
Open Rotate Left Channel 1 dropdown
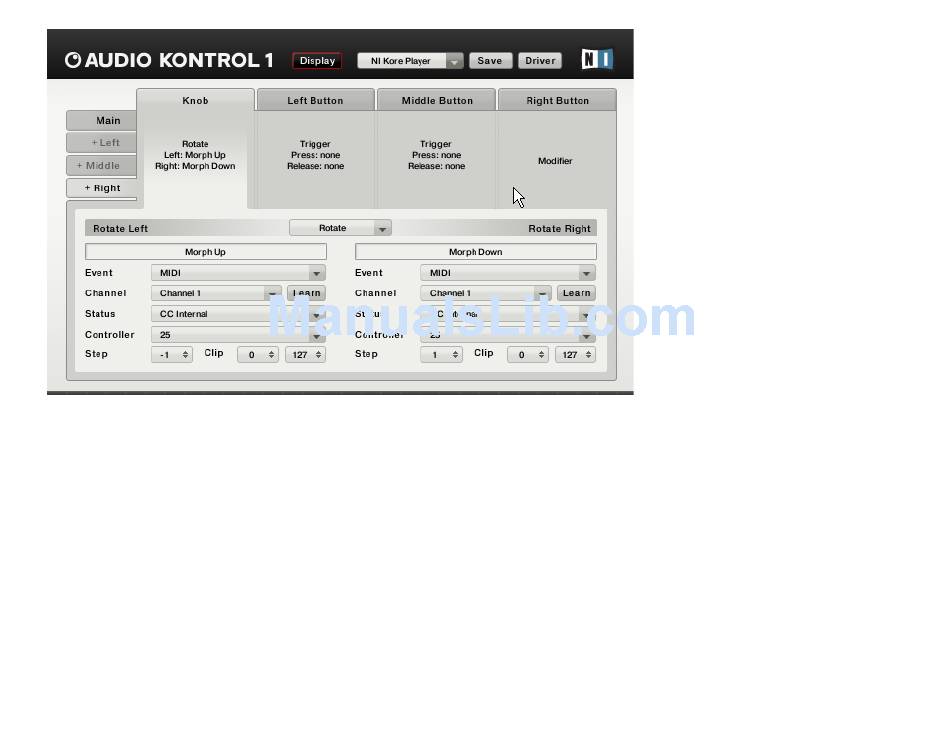(216, 293)
